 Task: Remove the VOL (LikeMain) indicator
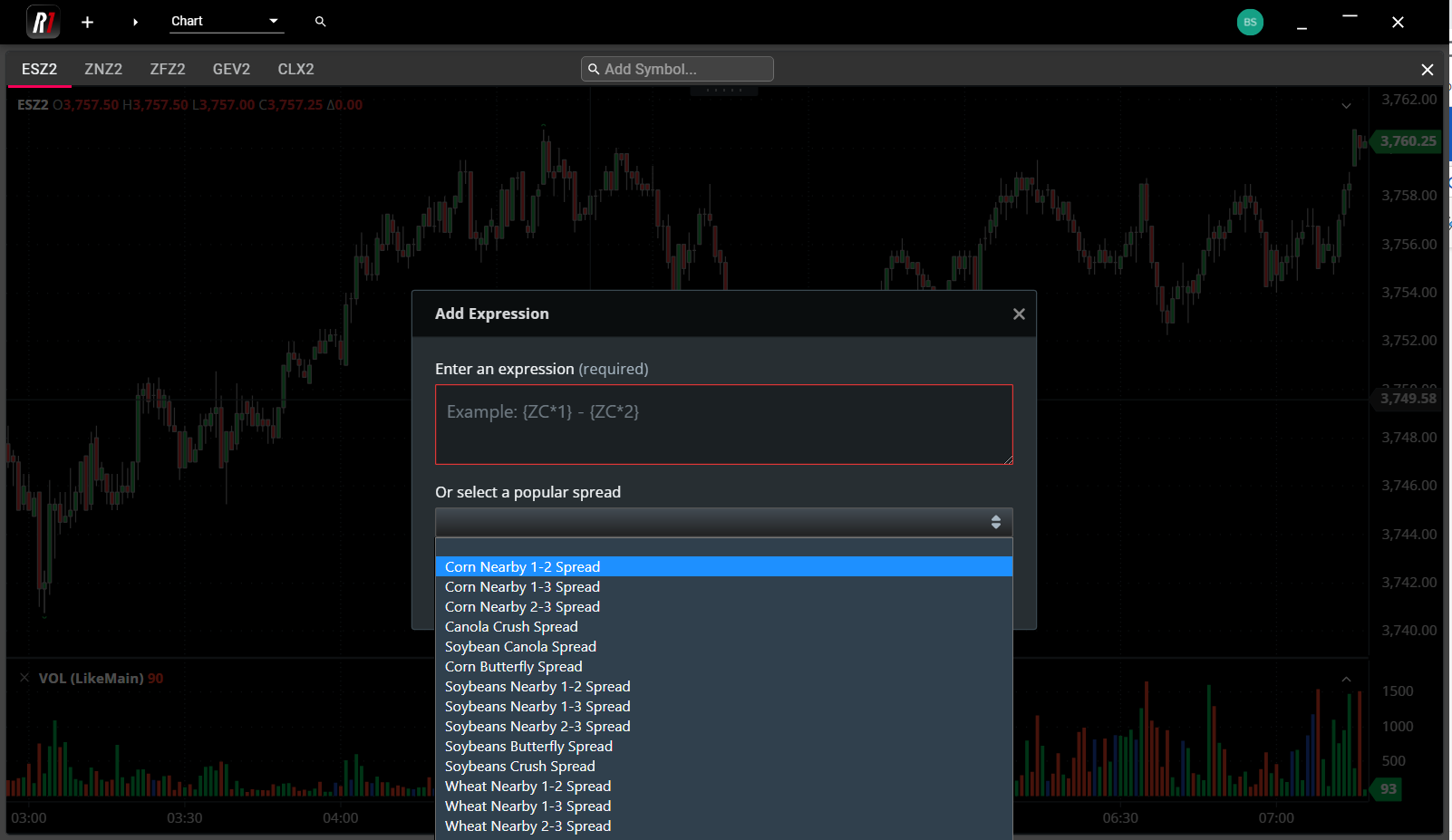point(24,678)
